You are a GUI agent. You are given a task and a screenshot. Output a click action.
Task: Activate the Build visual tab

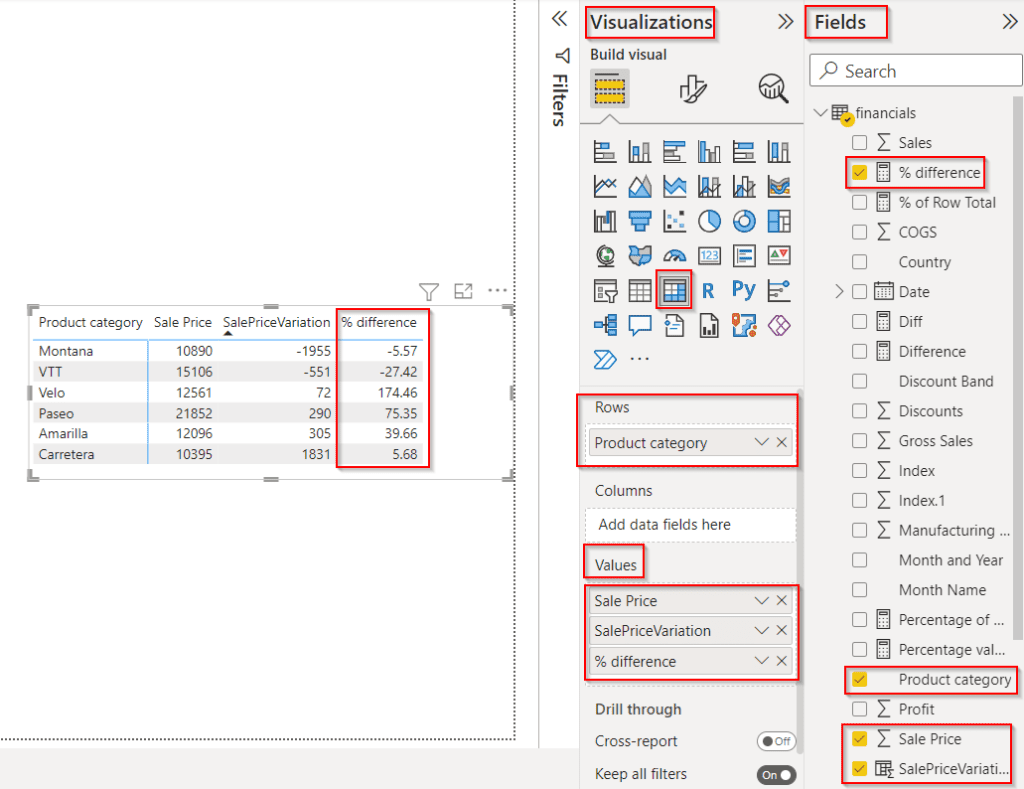pyautogui.click(x=610, y=88)
